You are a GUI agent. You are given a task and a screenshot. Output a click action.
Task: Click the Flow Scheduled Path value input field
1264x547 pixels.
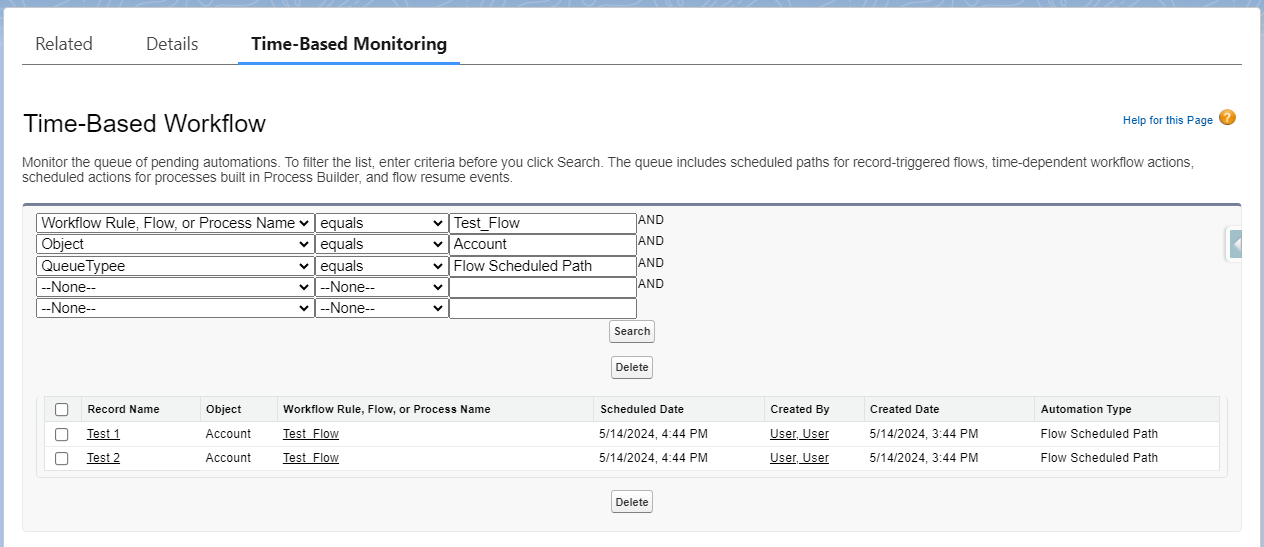click(543, 266)
